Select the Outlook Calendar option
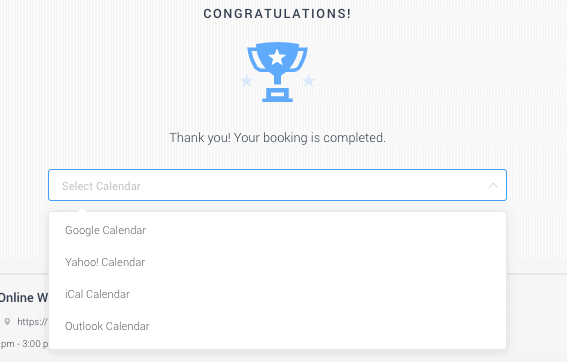This screenshot has height=362, width=567. click(x=277, y=326)
